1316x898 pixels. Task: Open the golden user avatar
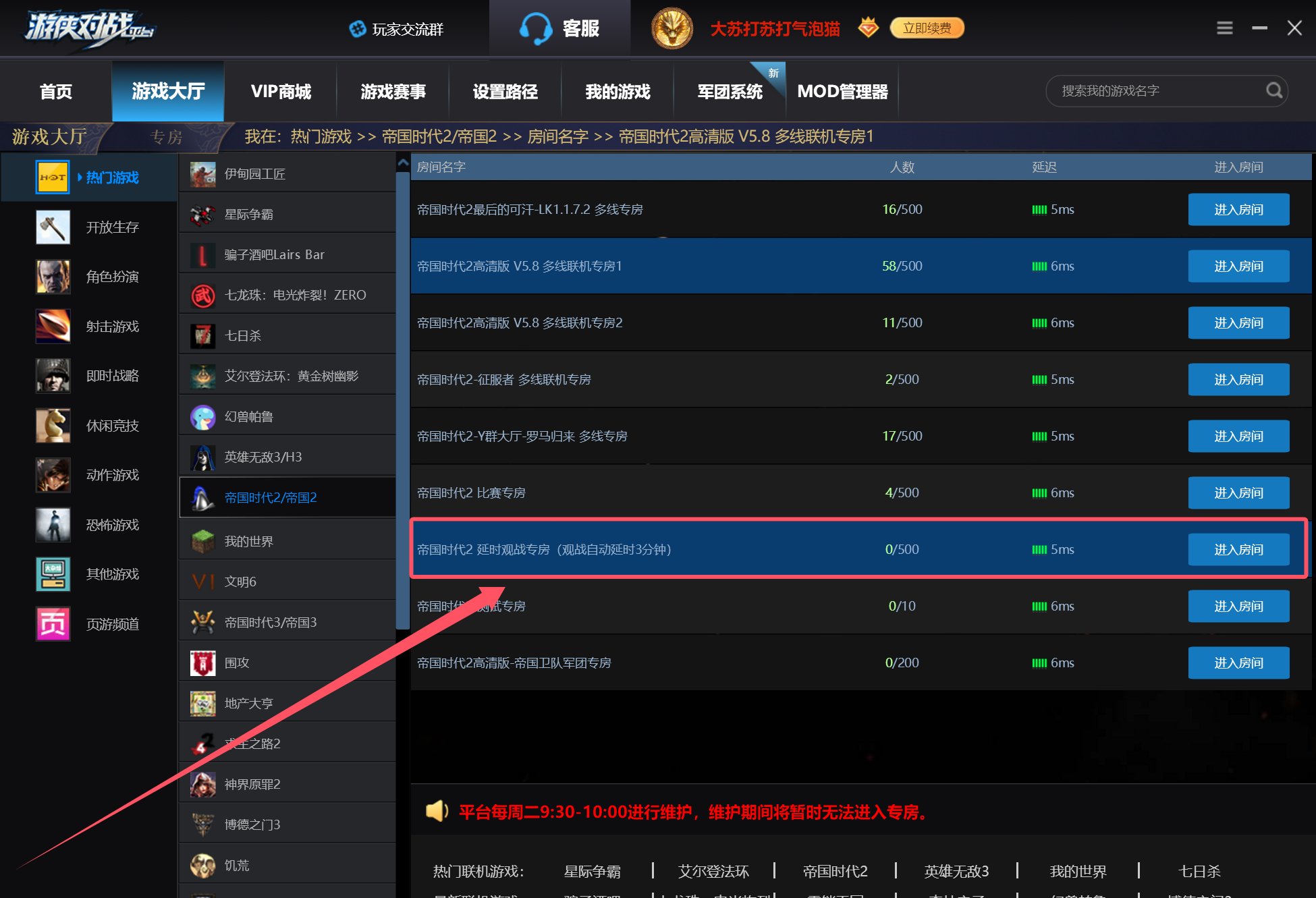tap(672, 28)
